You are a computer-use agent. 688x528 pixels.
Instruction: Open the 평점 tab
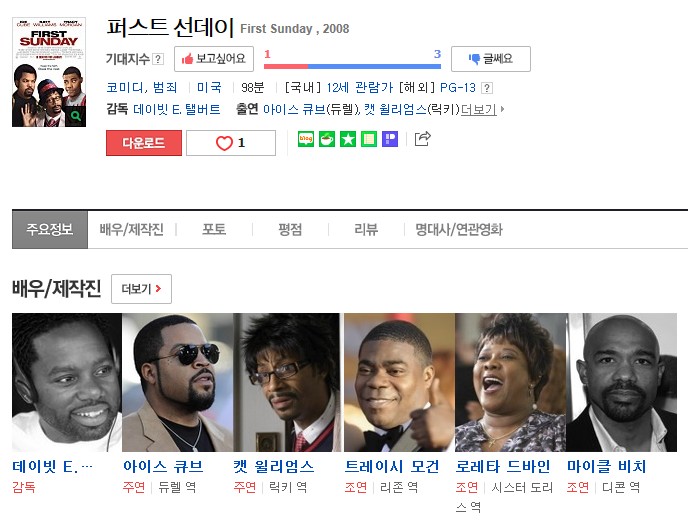[290, 229]
